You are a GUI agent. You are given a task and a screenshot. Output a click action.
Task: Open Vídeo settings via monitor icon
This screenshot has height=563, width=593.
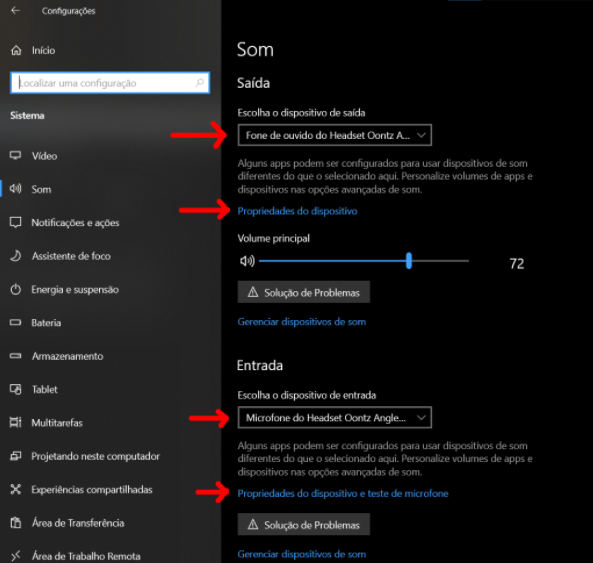(x=16, y=155)
